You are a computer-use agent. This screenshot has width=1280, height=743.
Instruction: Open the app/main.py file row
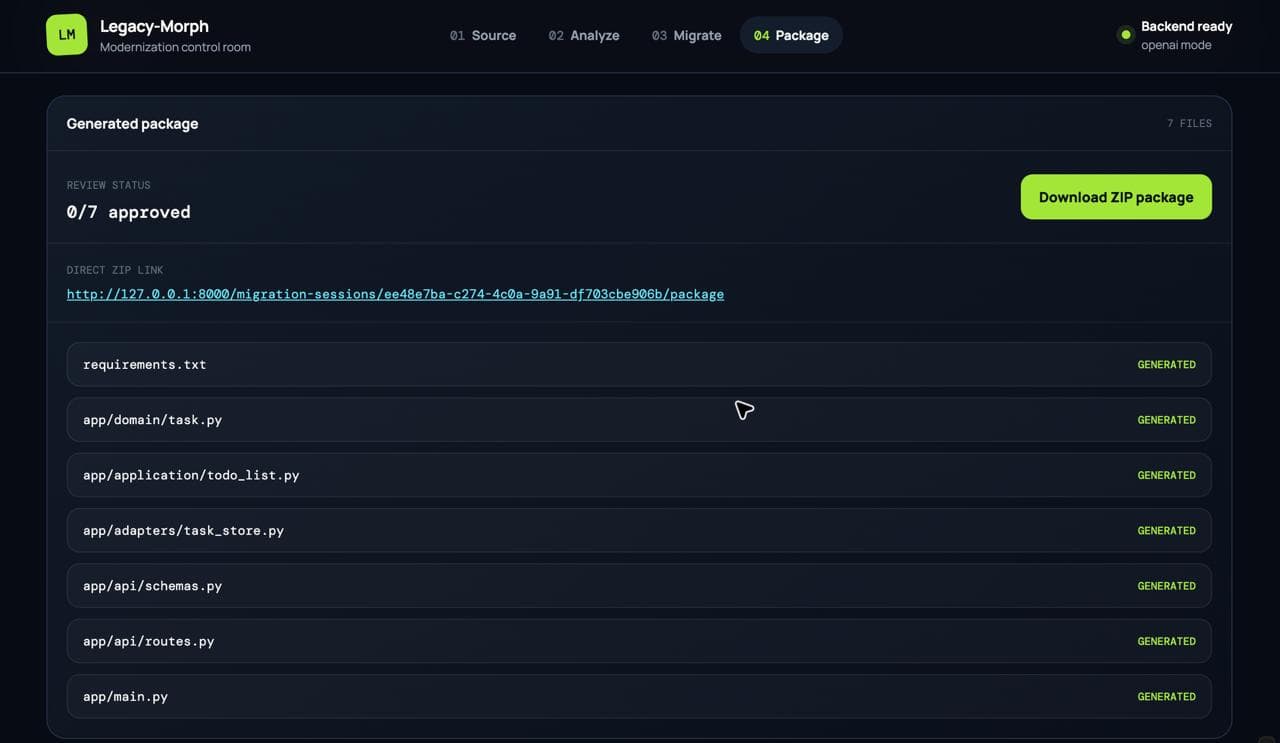coord(639,696)
